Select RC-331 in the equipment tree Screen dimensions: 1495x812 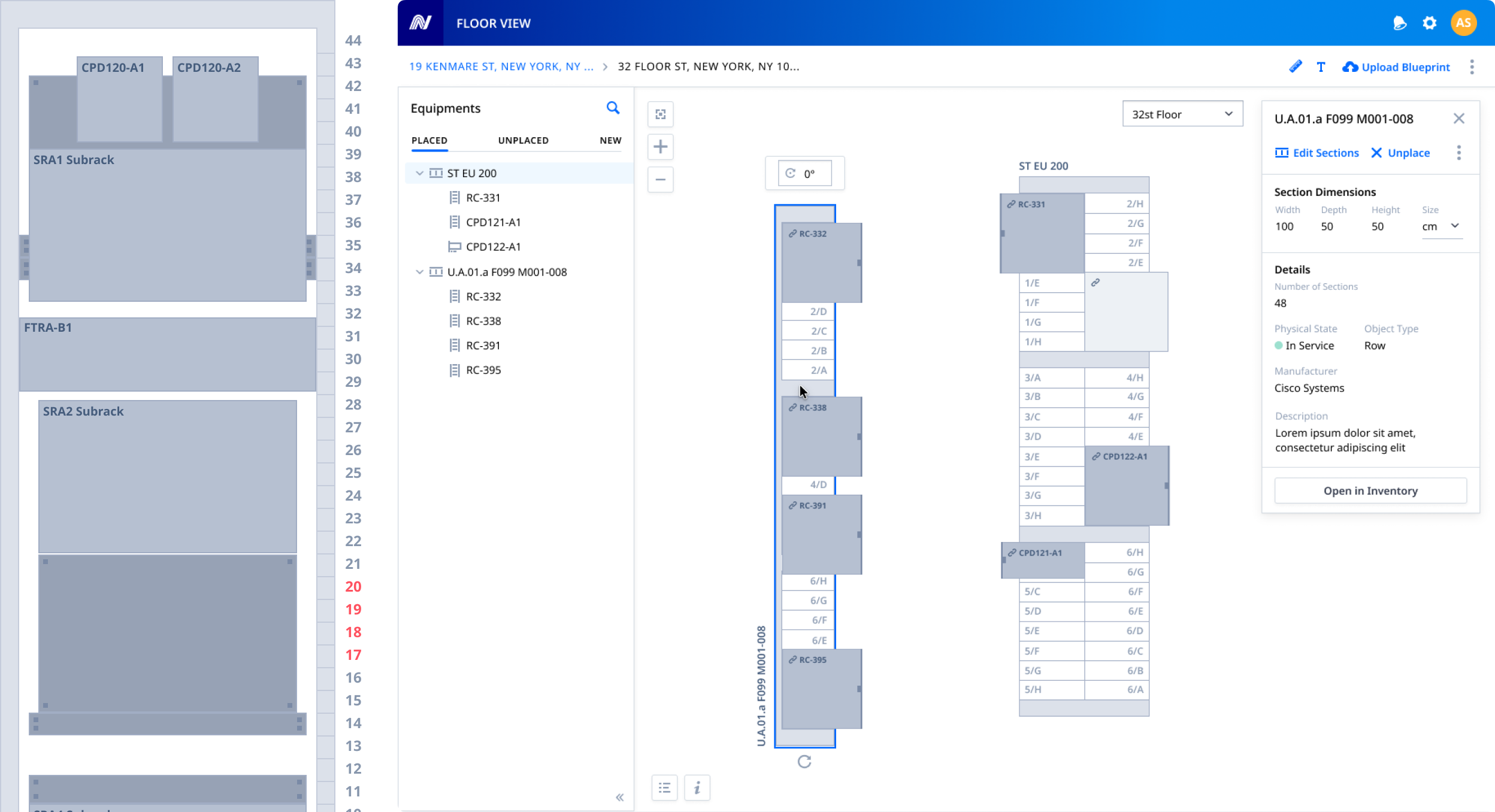coord(483,198)
